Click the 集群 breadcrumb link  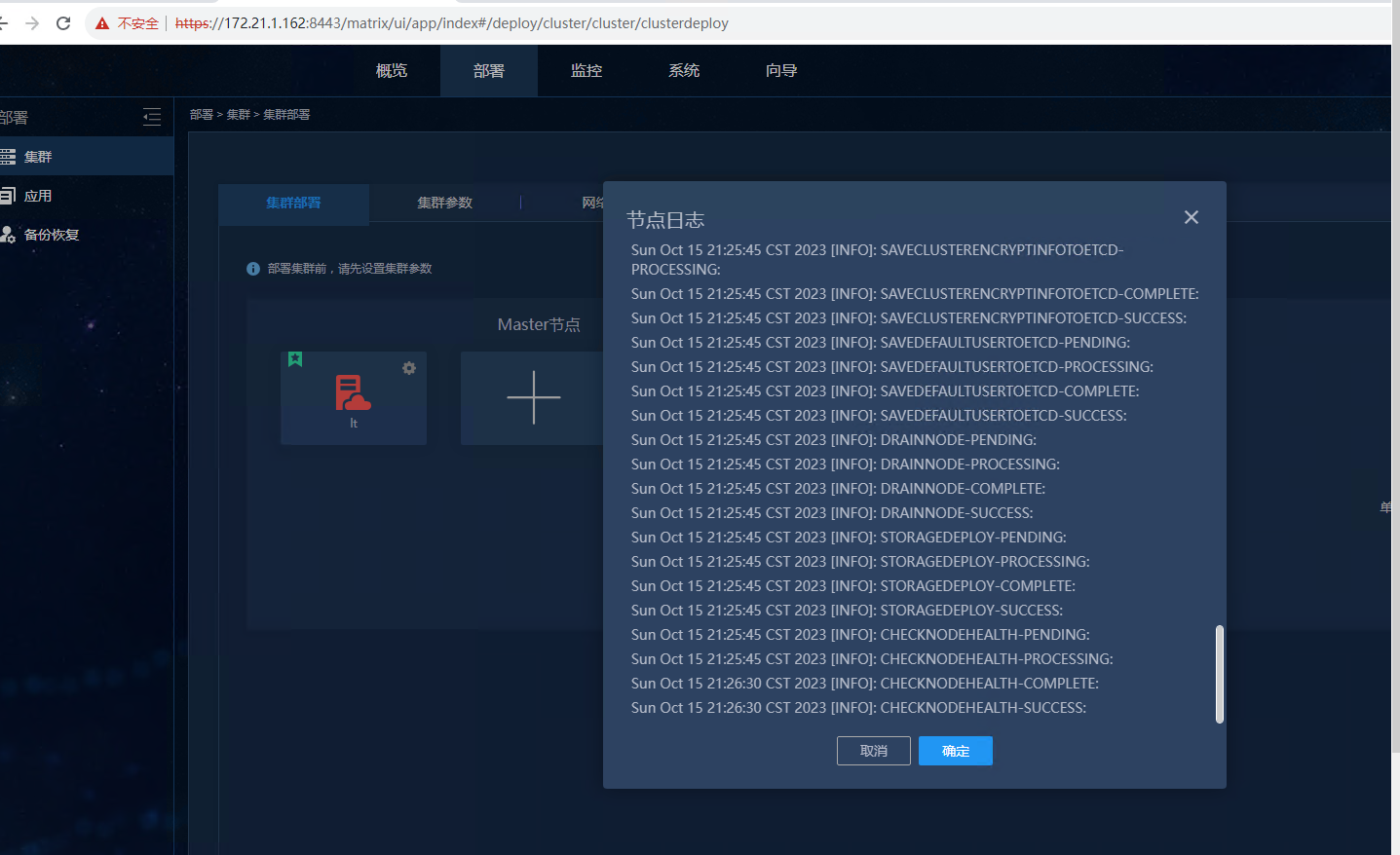click(239, 115)
